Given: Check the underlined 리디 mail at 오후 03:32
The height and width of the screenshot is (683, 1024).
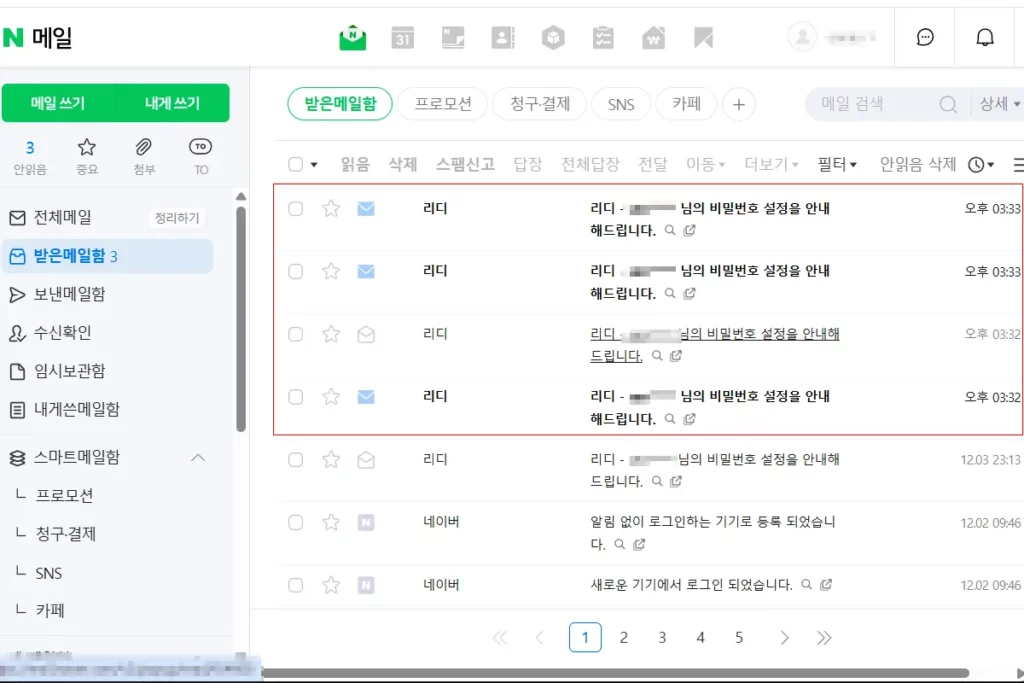Looking at the screenshot, I should pyautogui.click(x=296, y=334).
